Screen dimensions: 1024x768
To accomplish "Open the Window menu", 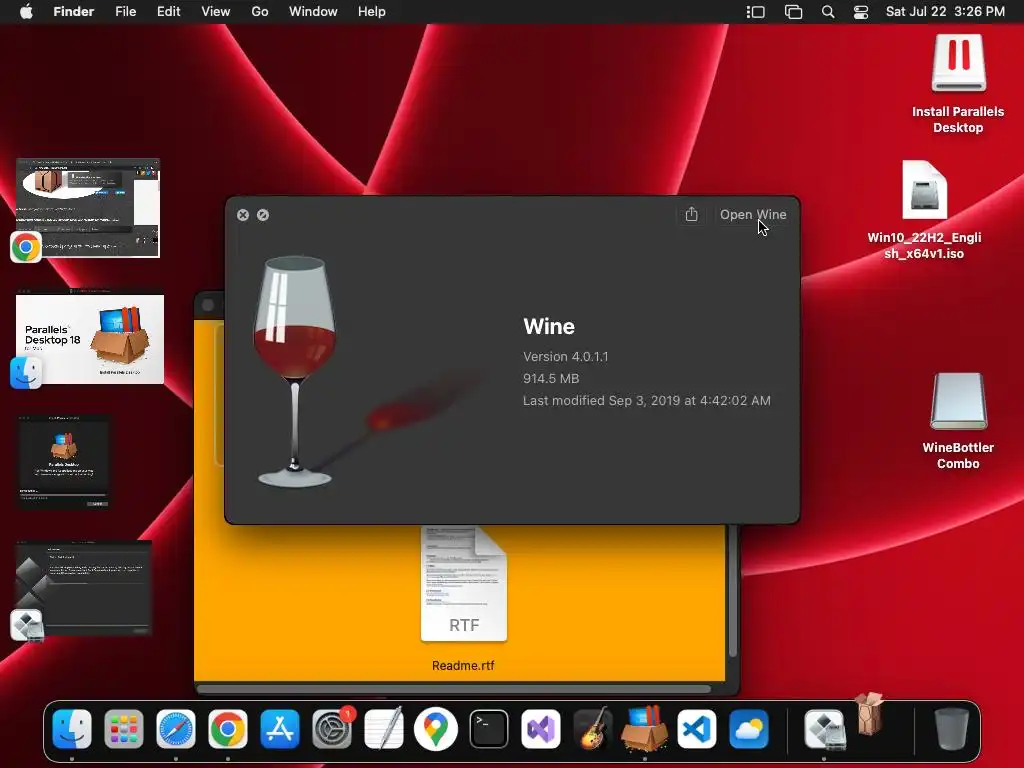I will coord(313,12).
